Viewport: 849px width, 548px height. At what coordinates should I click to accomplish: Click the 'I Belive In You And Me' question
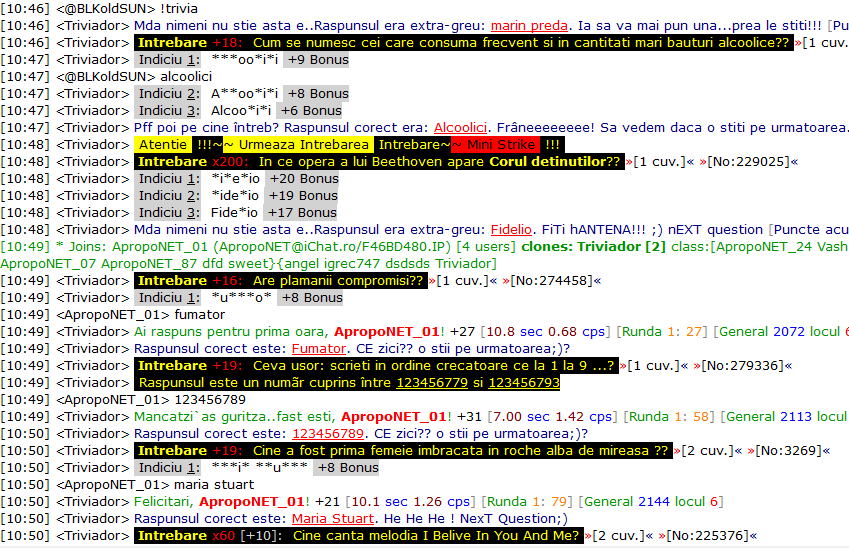pyautogui.click(x=359, y=536)
